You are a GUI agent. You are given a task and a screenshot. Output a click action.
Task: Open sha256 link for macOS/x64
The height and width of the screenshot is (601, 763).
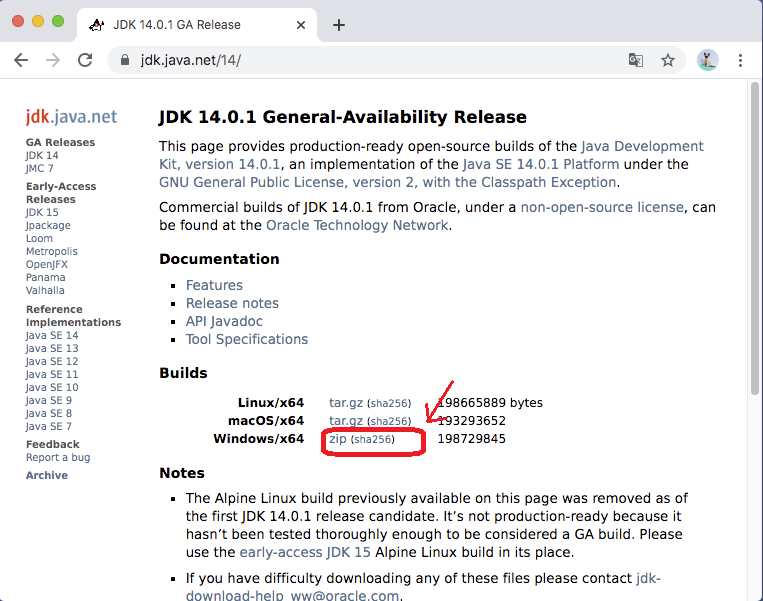389,422
